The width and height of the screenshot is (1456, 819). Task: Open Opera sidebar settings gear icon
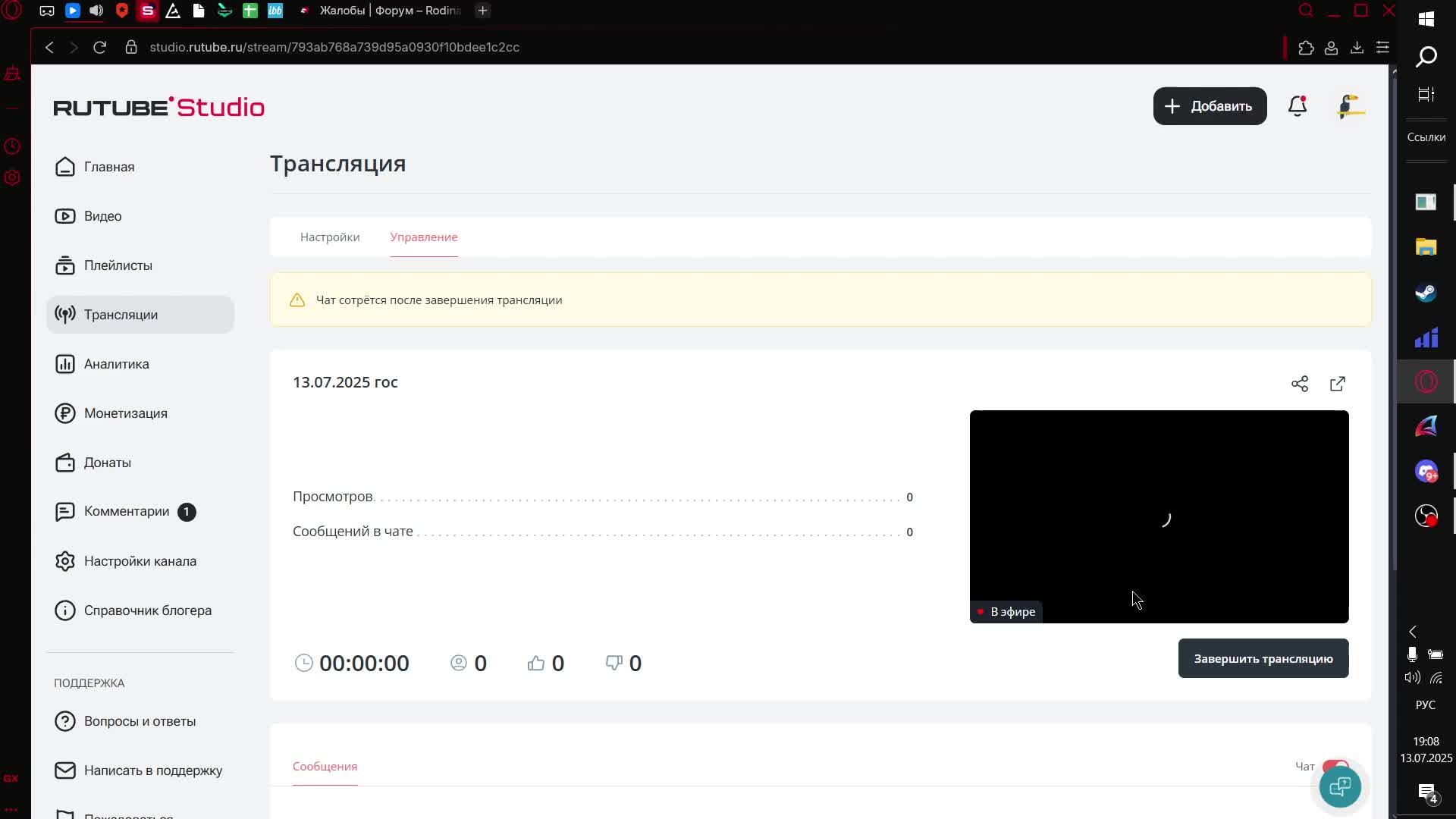coord(12,177)
